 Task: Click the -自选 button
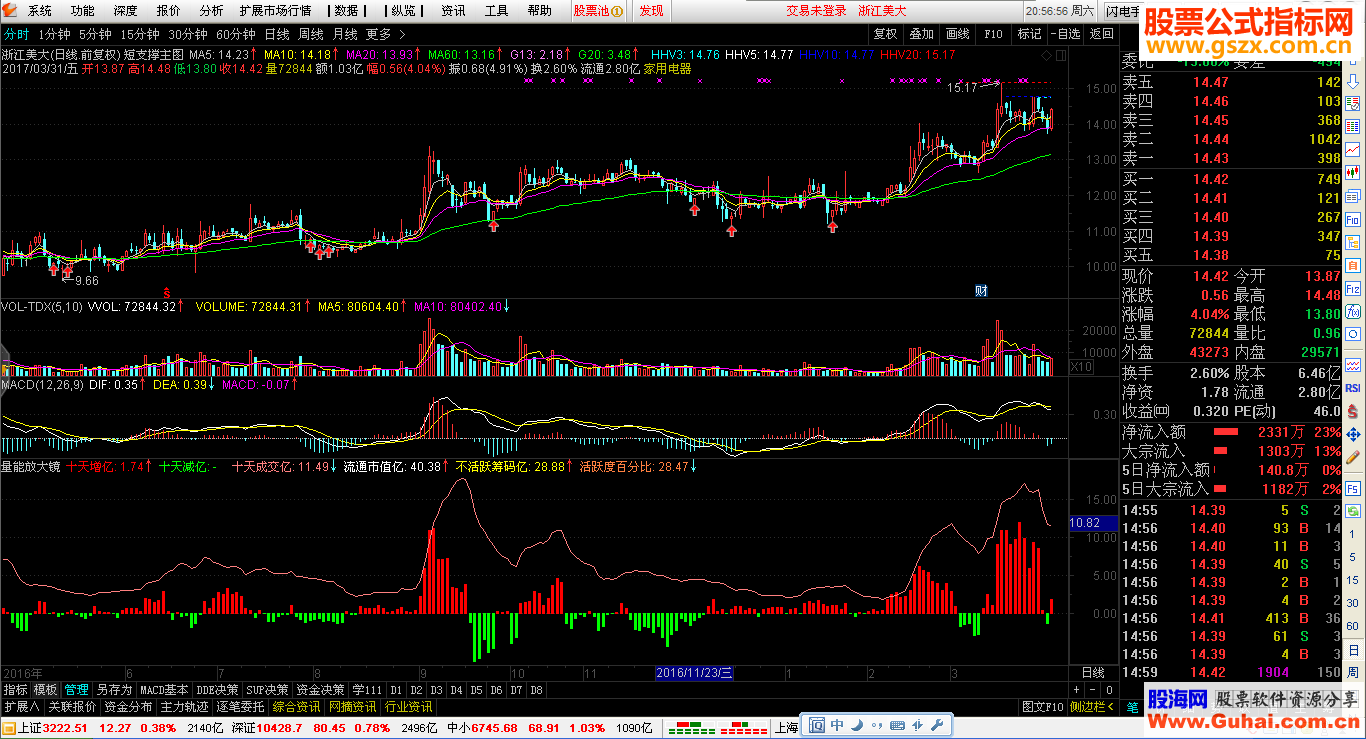[1066, 33]
